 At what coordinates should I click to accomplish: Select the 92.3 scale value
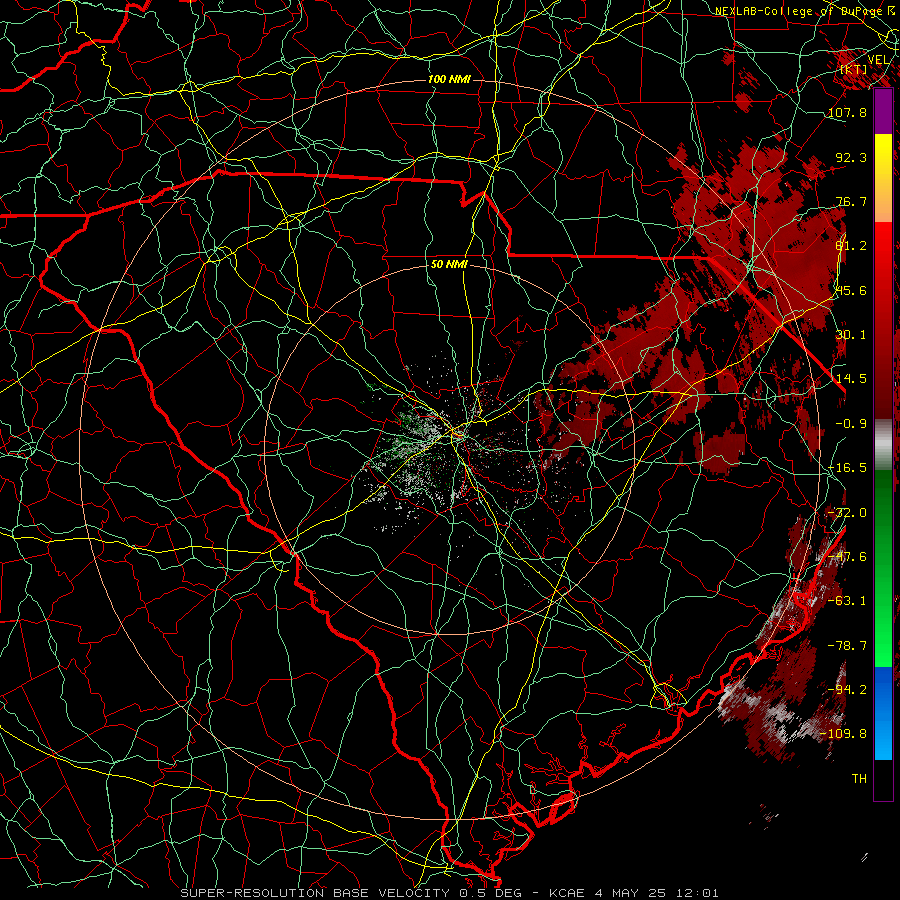[x=851, y=157]
